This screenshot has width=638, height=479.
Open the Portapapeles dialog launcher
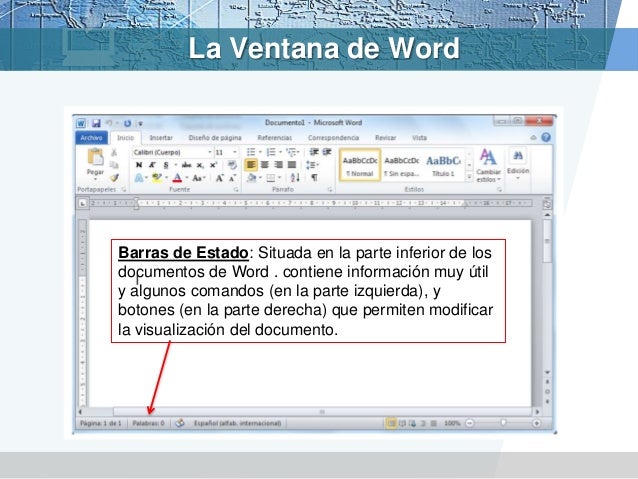click(124, 190)
